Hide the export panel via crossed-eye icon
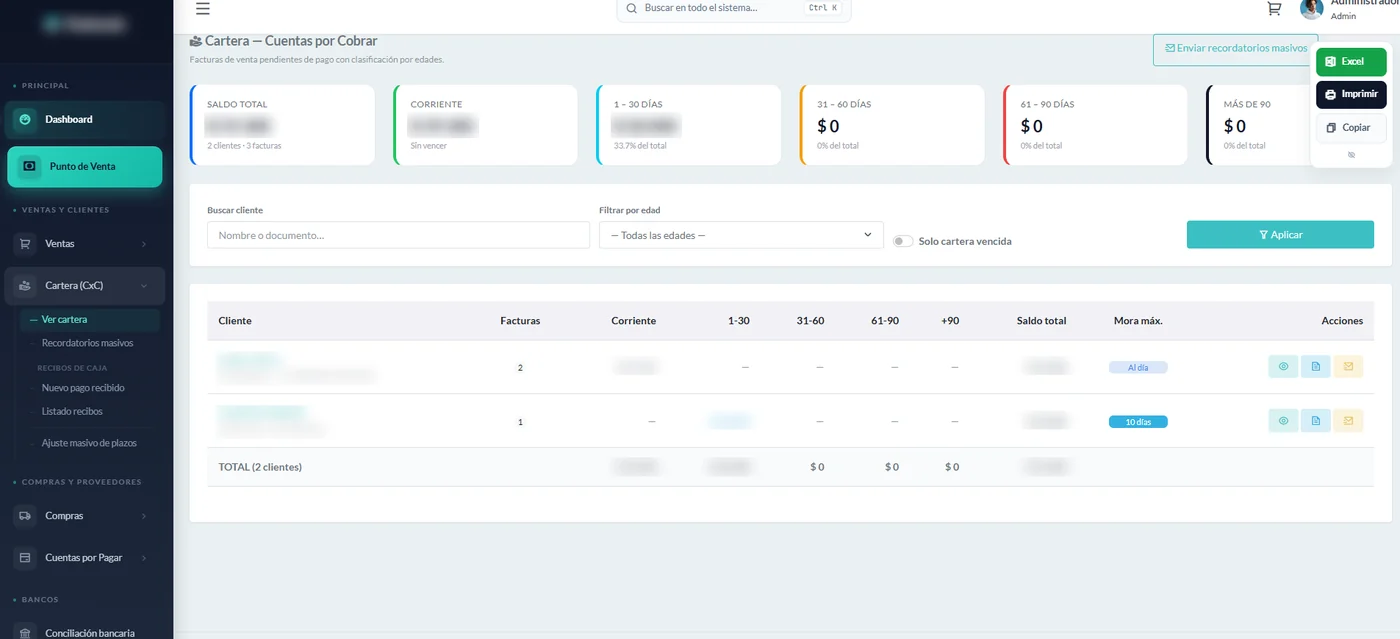The image size is (1400, 639). click(x=1351, y=155)
